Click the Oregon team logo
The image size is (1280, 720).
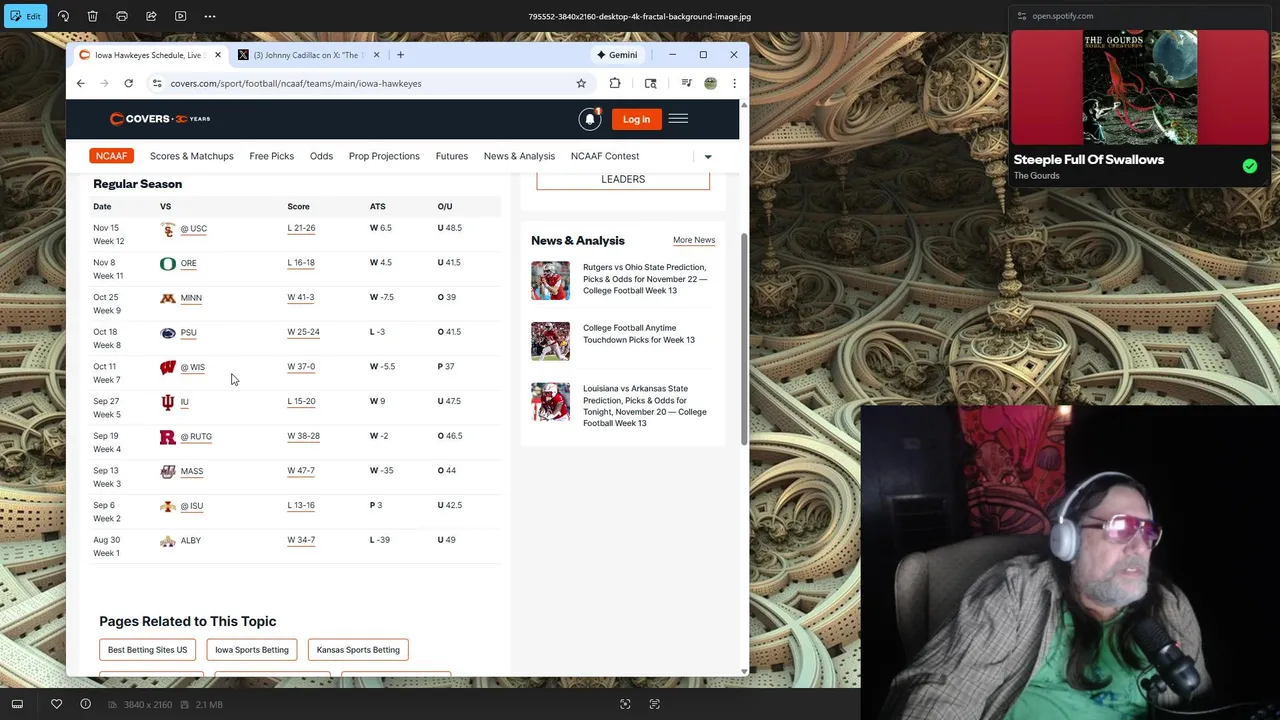click(x=168, y=264)
